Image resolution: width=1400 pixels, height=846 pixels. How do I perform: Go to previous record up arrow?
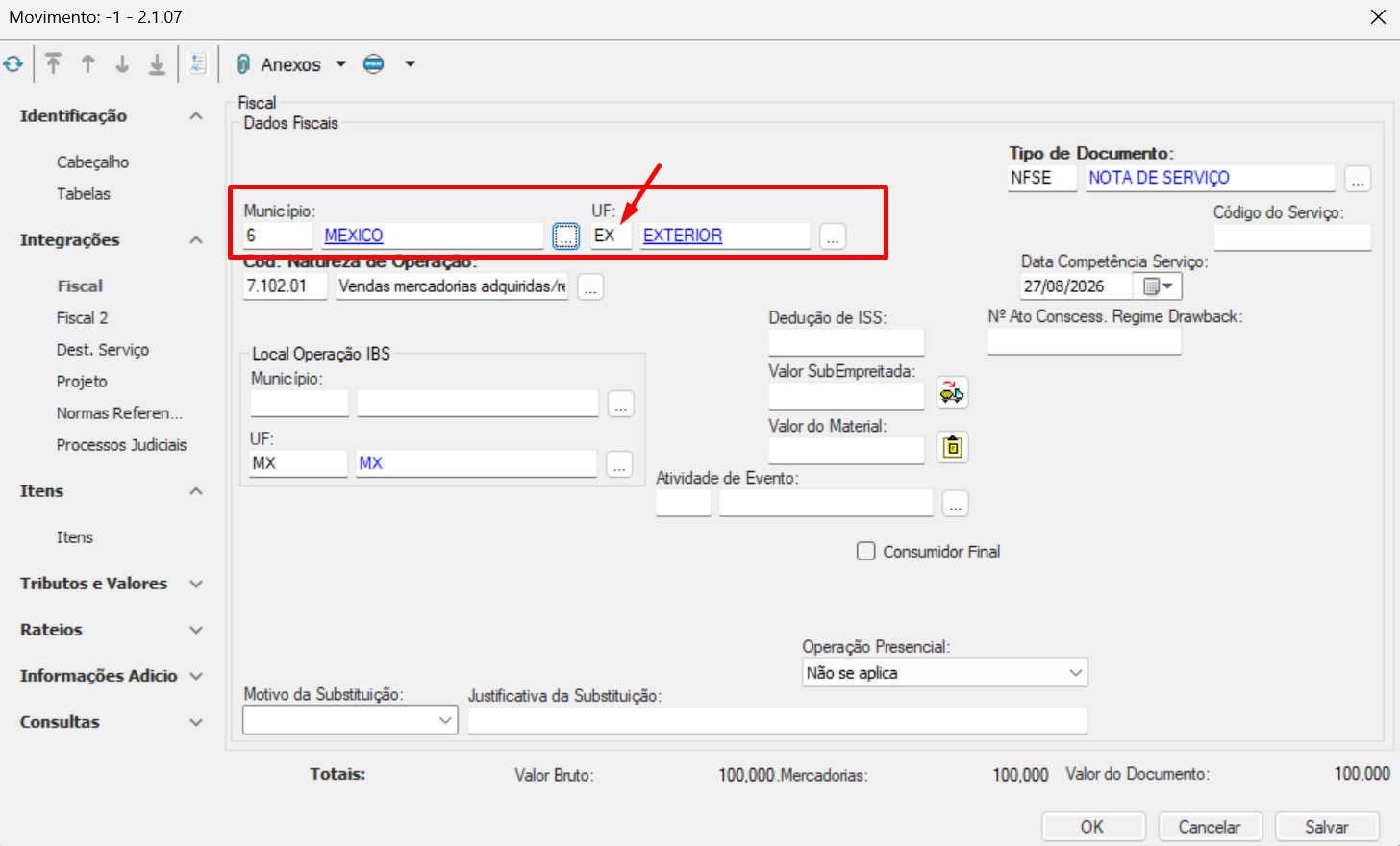[88, 64]
